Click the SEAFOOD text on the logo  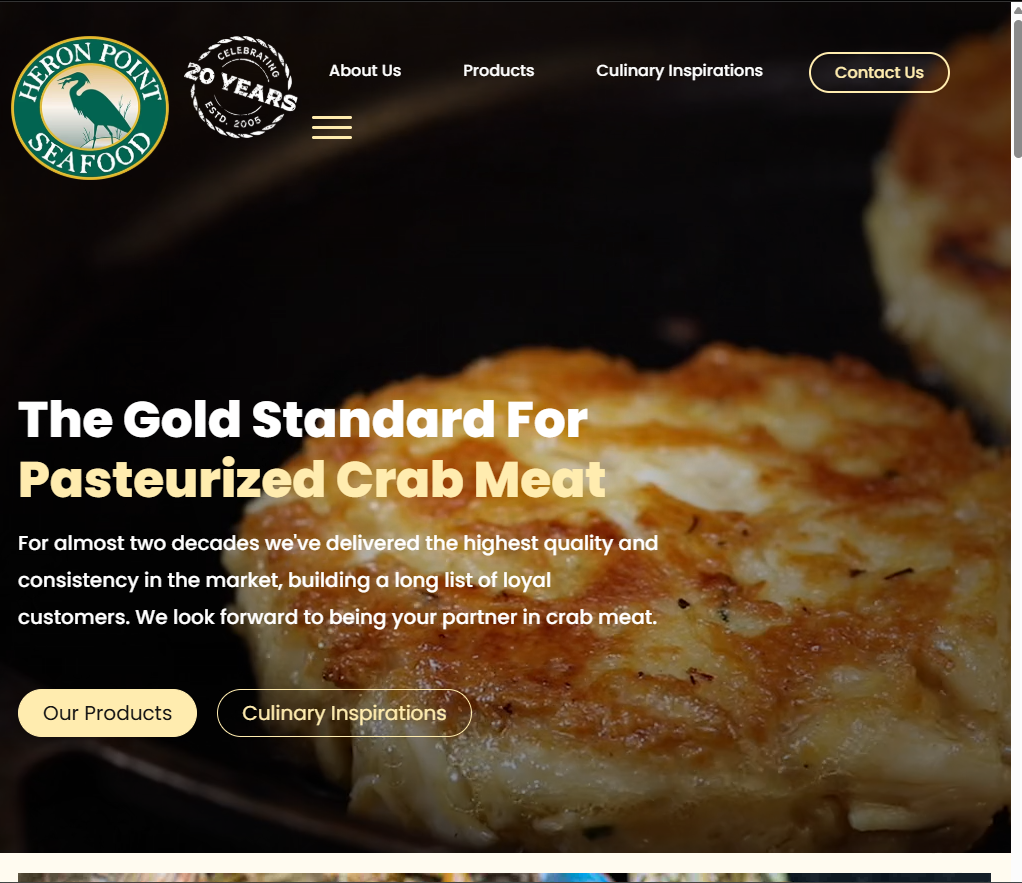coord(91,154)
